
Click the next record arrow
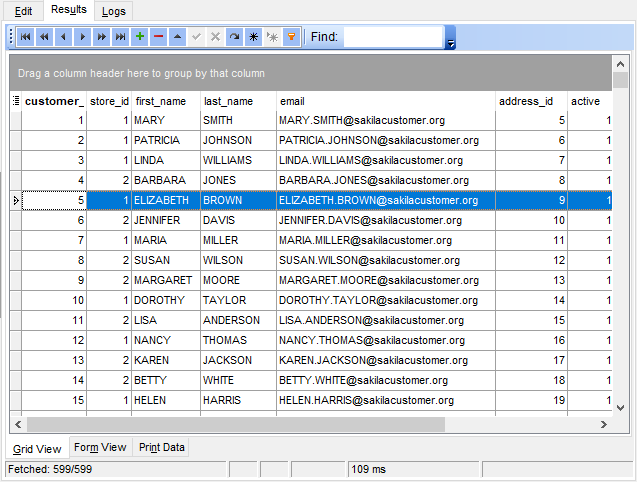tap(82, 37)
